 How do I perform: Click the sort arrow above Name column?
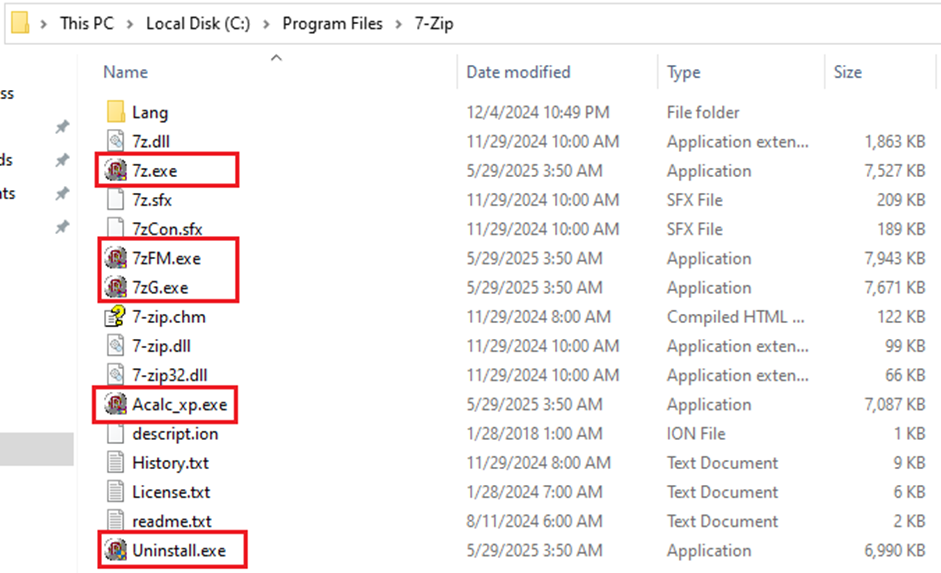[x=276, y=58]
